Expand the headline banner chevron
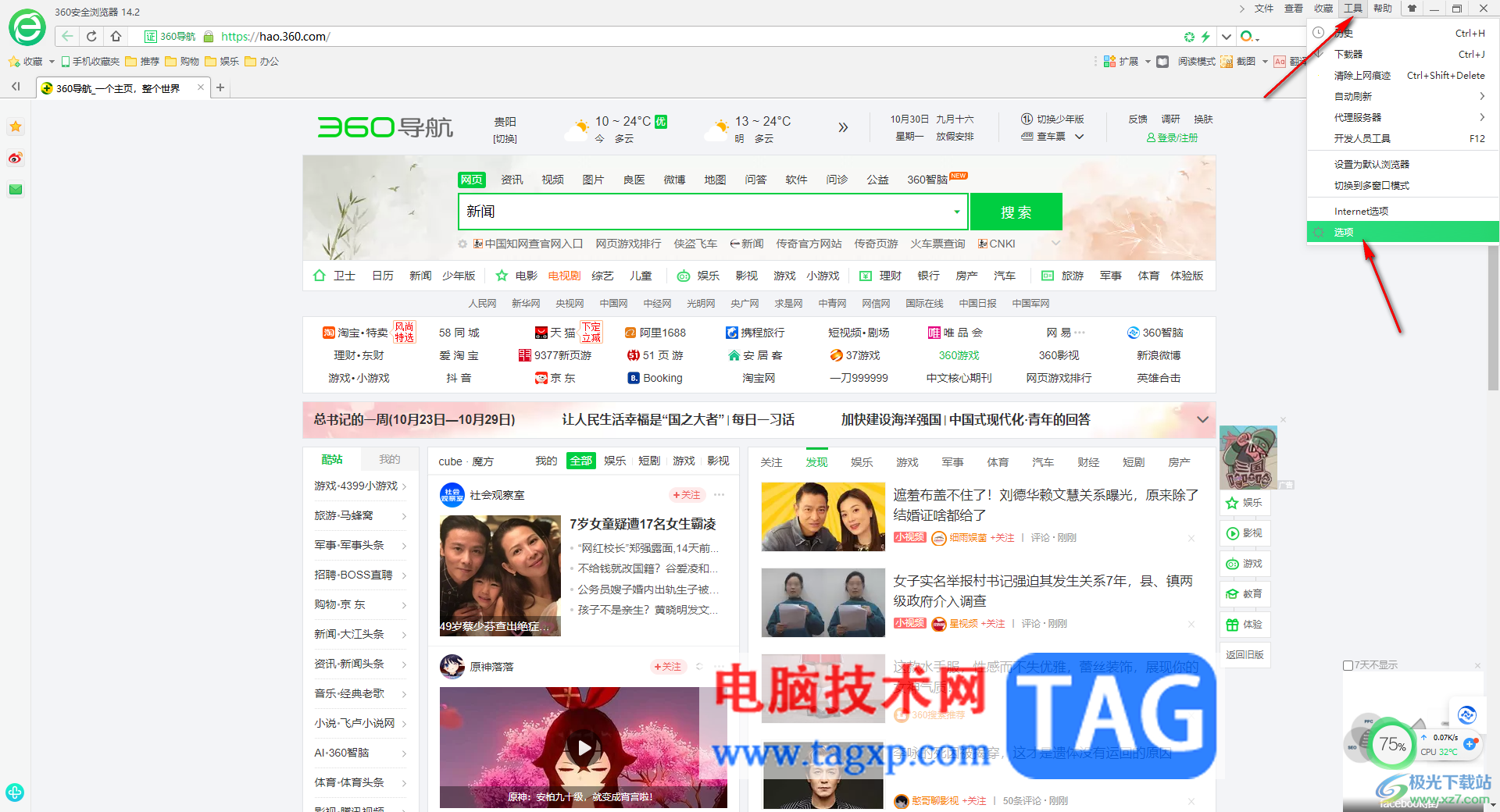The width and height of the screenshot is (1500, 812). 1202,419
